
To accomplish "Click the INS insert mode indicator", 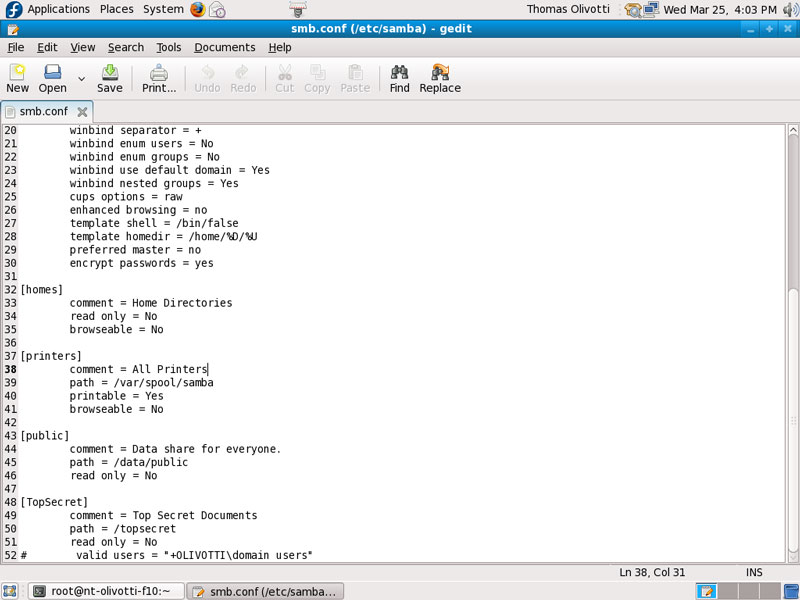I will pos(754,572).
